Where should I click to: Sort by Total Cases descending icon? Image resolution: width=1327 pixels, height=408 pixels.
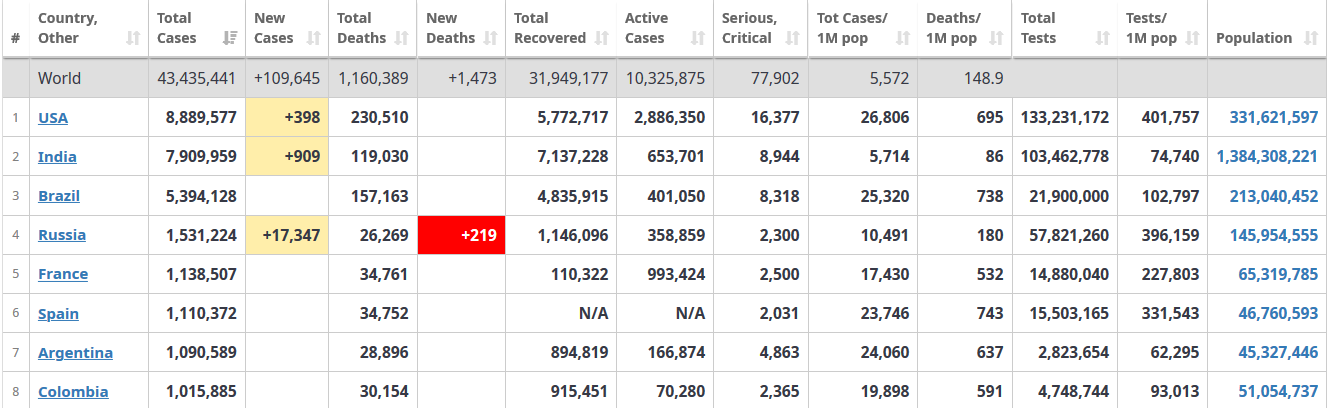pos(230,38)
